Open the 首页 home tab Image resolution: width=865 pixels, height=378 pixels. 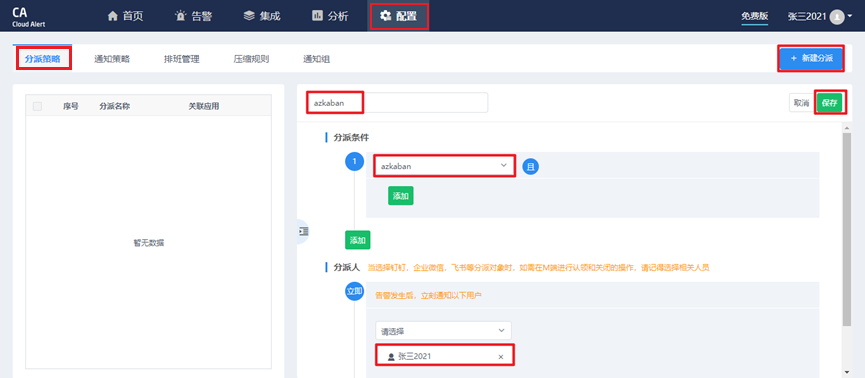coord(126,16)
